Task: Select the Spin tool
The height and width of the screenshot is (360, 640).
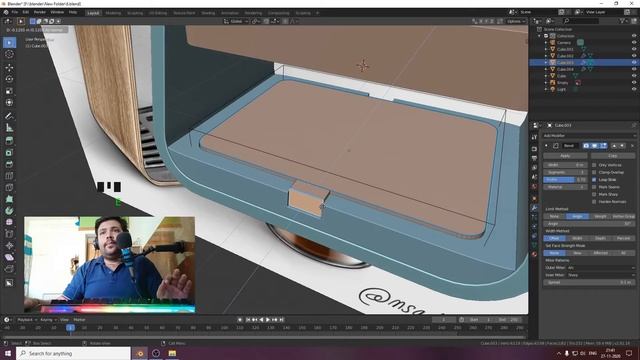Action: (x=9, y=211)
